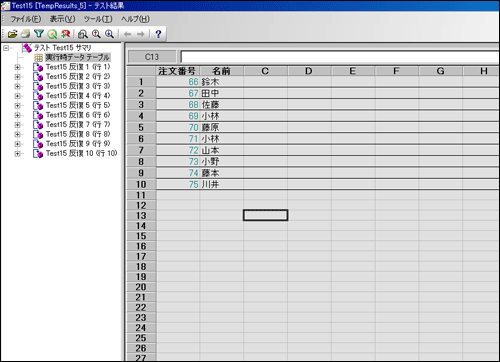Expand the Test15 反復 5 tree node
This screenshot has height=362, width=500.
17,106
